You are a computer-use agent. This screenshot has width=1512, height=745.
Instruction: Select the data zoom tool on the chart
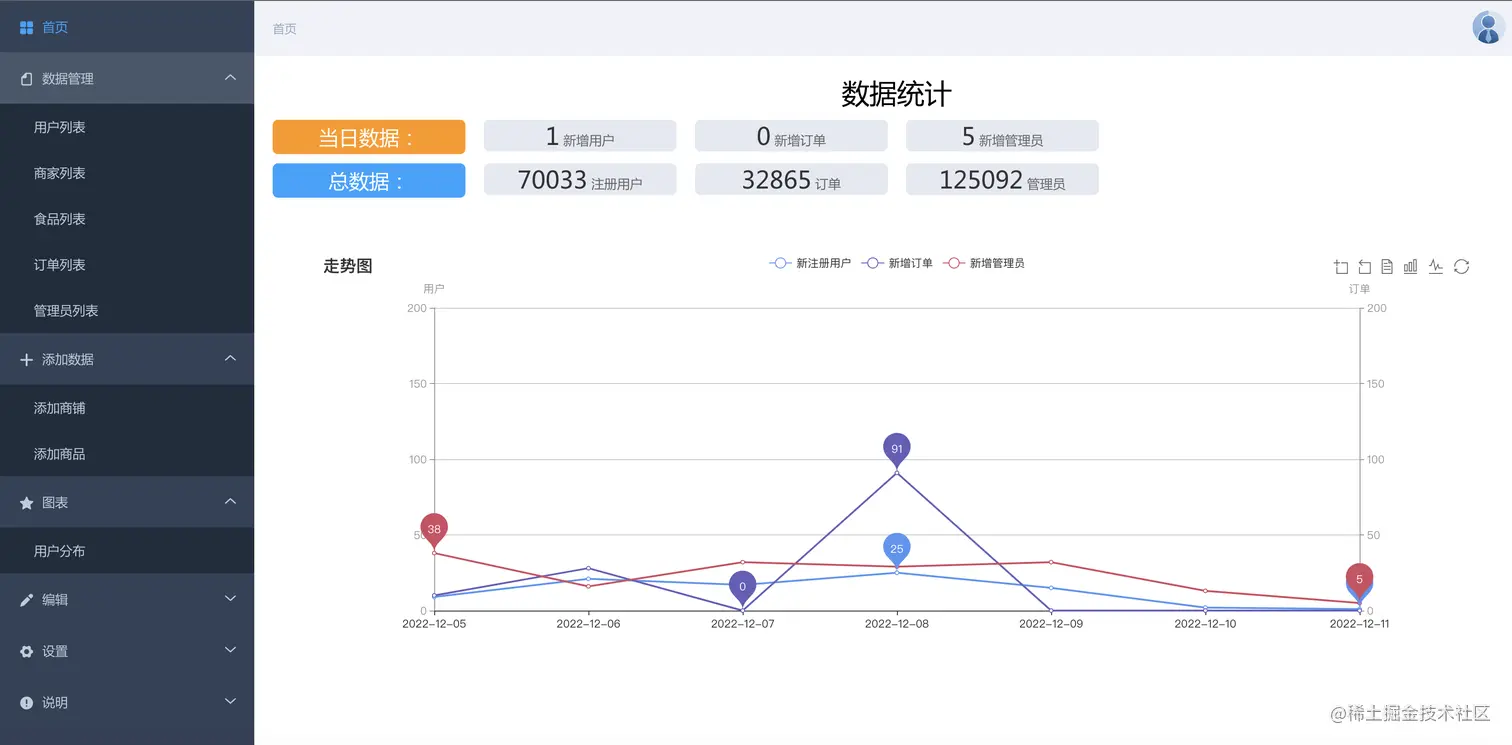pos(1340,266)
